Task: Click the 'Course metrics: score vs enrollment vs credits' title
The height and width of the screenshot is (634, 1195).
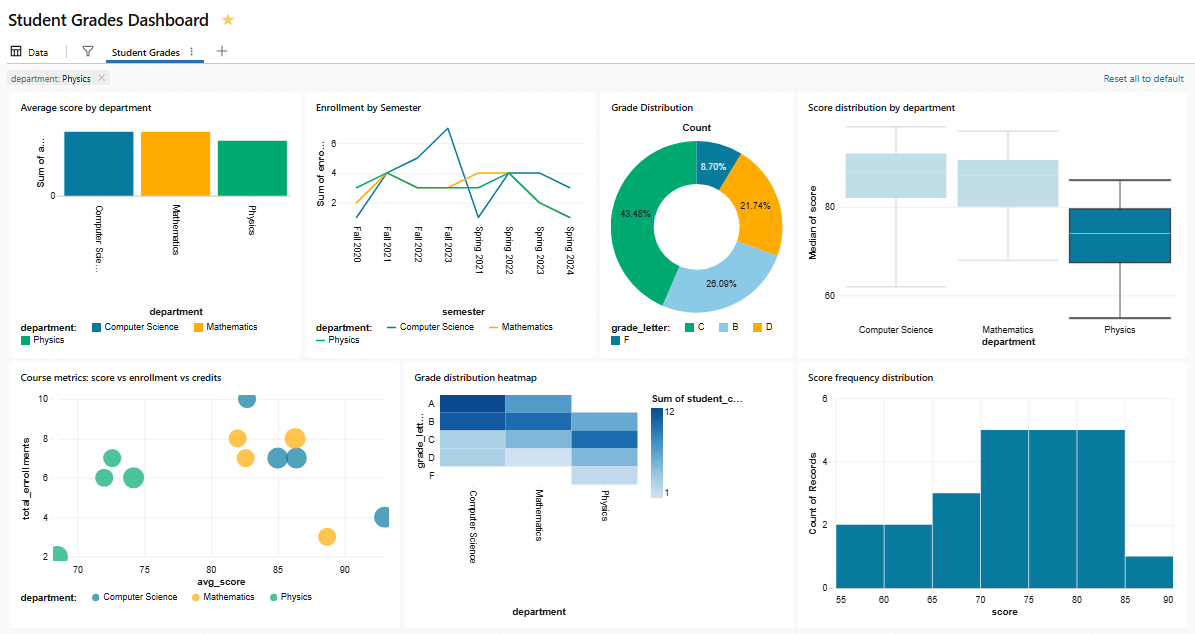Action: coord(121,377)
